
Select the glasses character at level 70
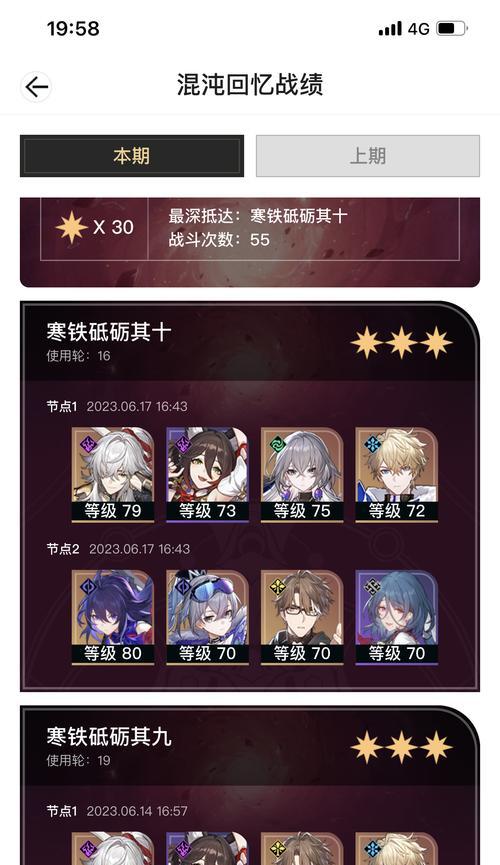[302, 617]
